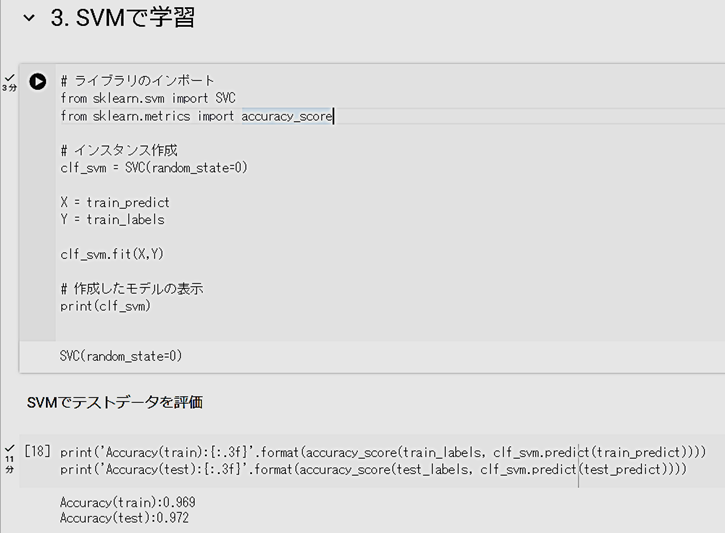The height and width of the screenshot is (533, 725).
Task: Click the [18] execution count indicator
Action: pos(37,451)
